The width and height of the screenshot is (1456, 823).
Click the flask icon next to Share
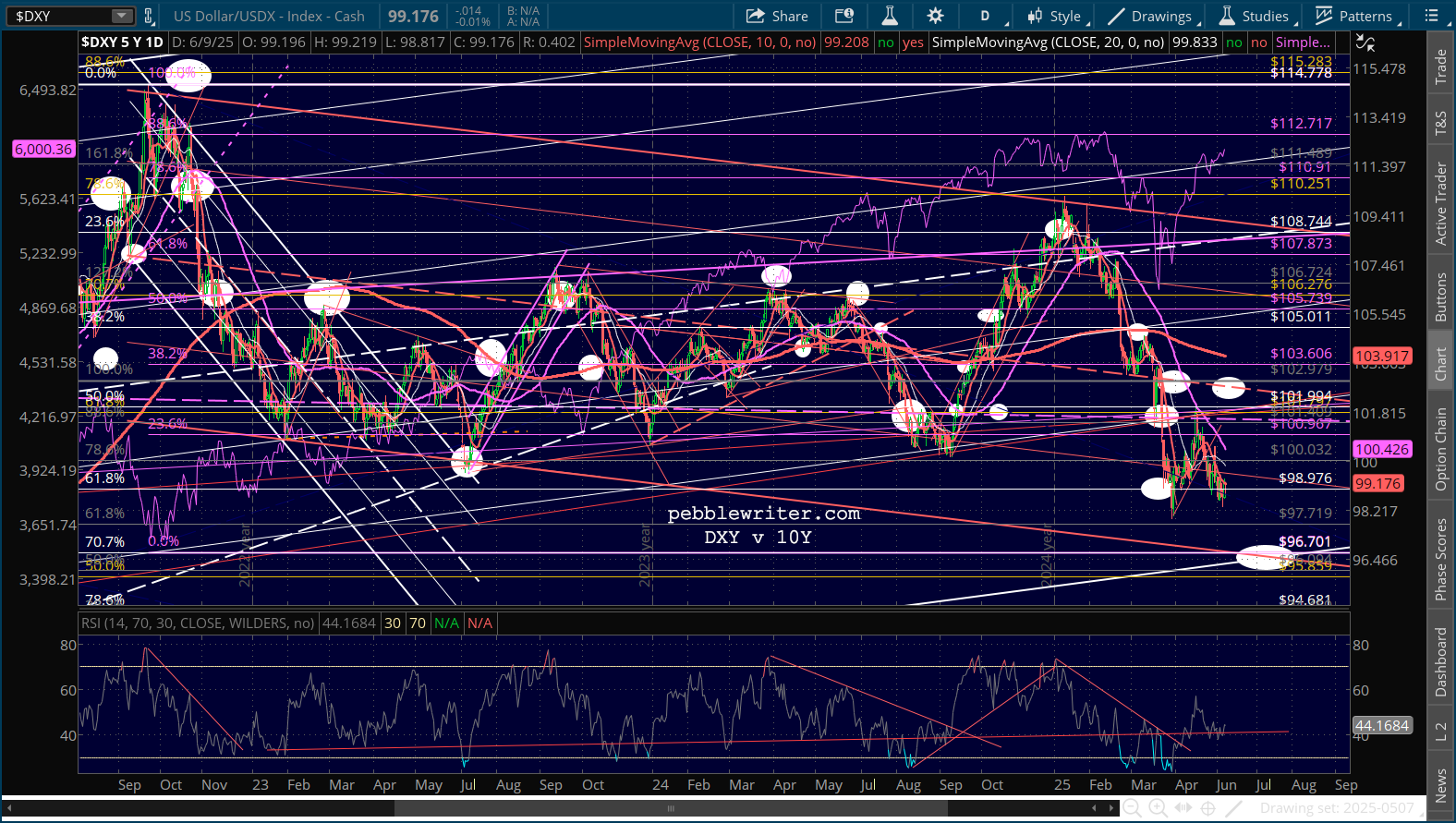point(890,16)
